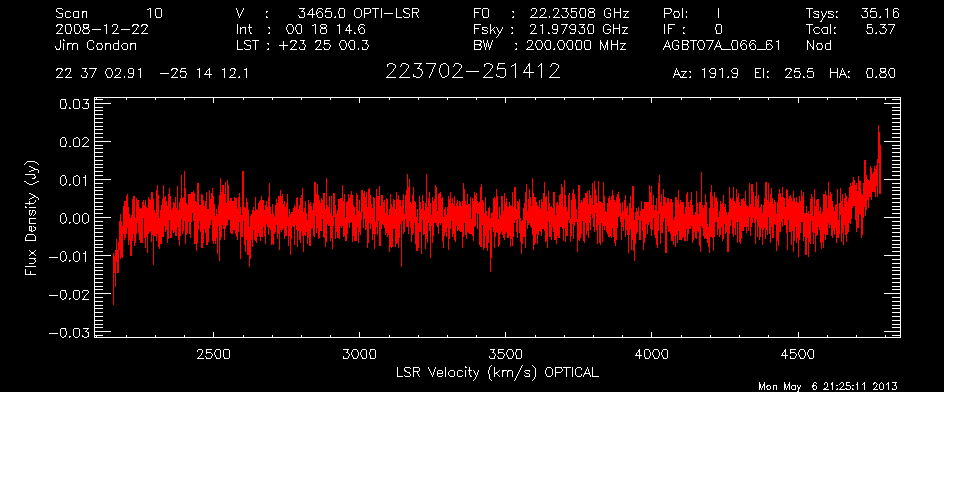This screenshot has width=962, height=490.
Task: Click LST value +23 25 00.3
Action: pos(324,45)
